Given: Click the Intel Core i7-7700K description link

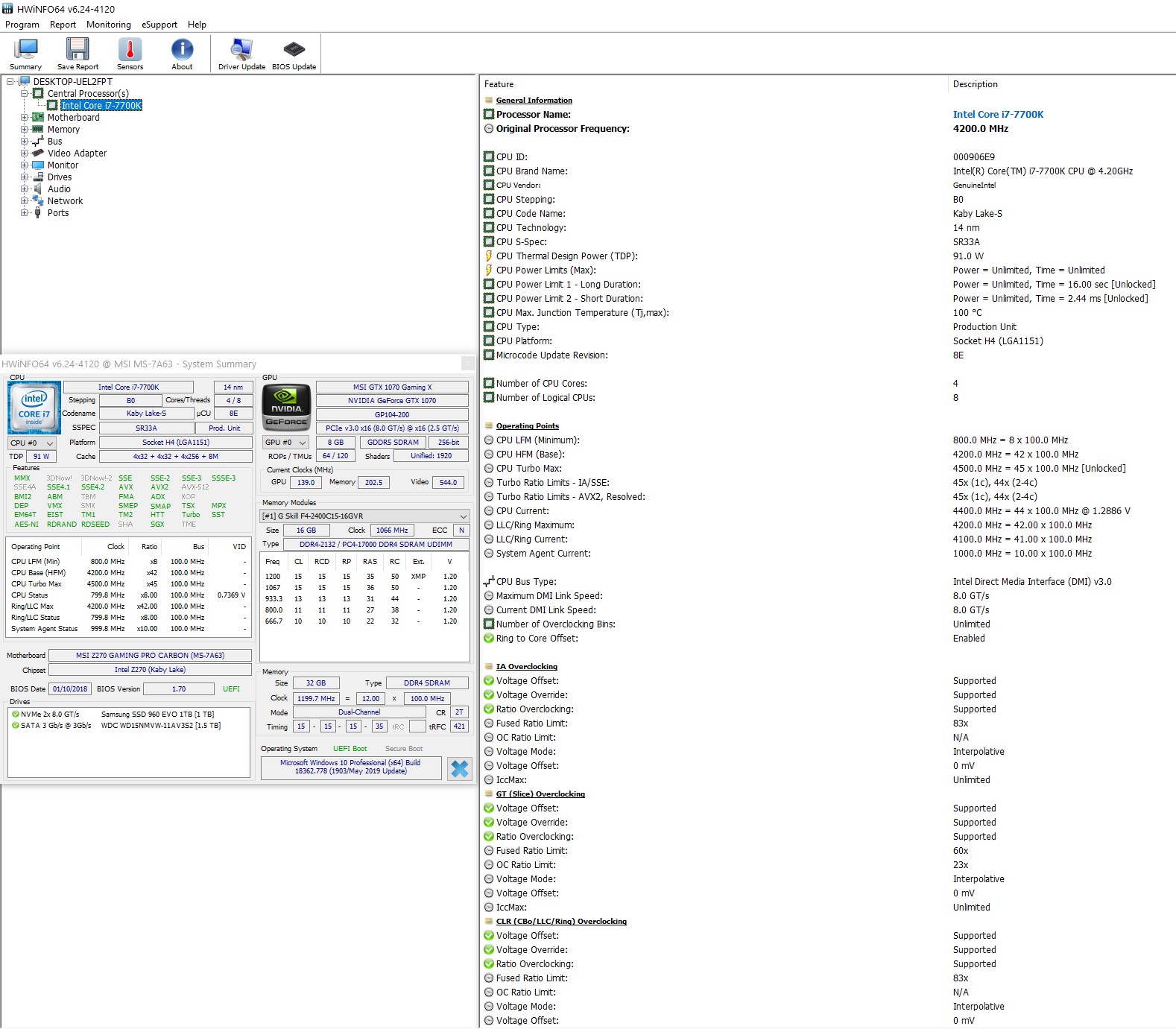Looking at the screenshot, I should [x=998, y=114].
